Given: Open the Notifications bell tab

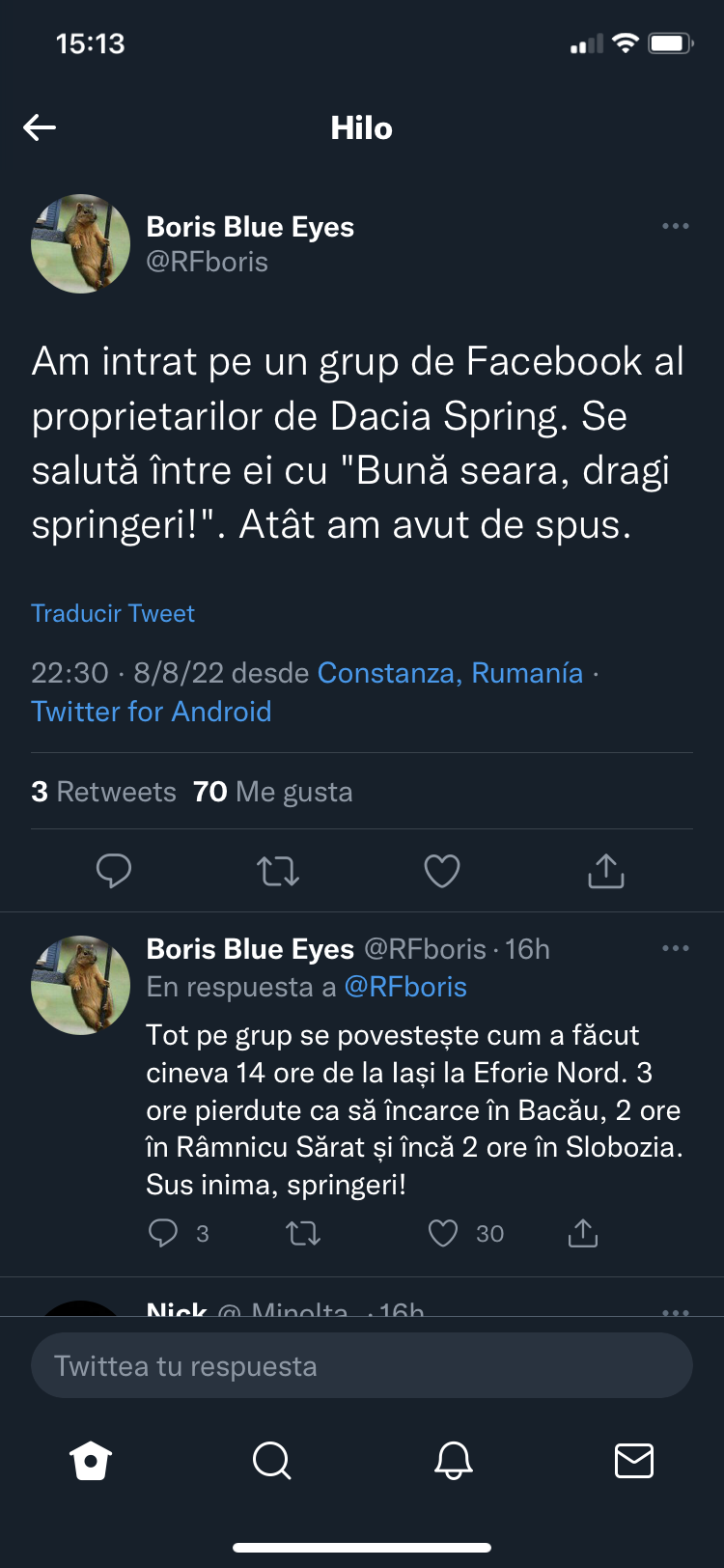Looking at the screenshot, I should point(453,1461).
